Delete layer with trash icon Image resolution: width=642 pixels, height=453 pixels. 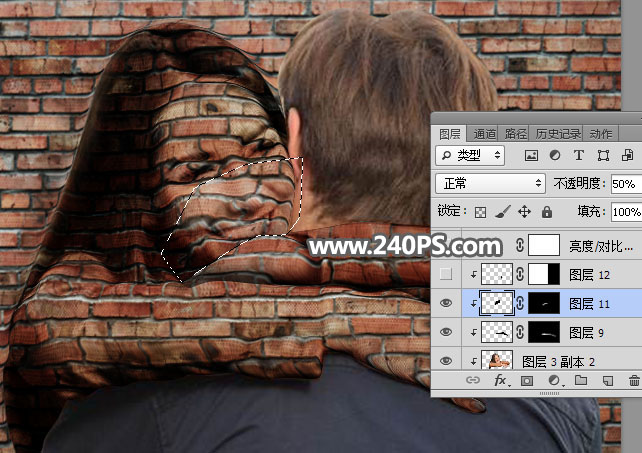point(634,381)
